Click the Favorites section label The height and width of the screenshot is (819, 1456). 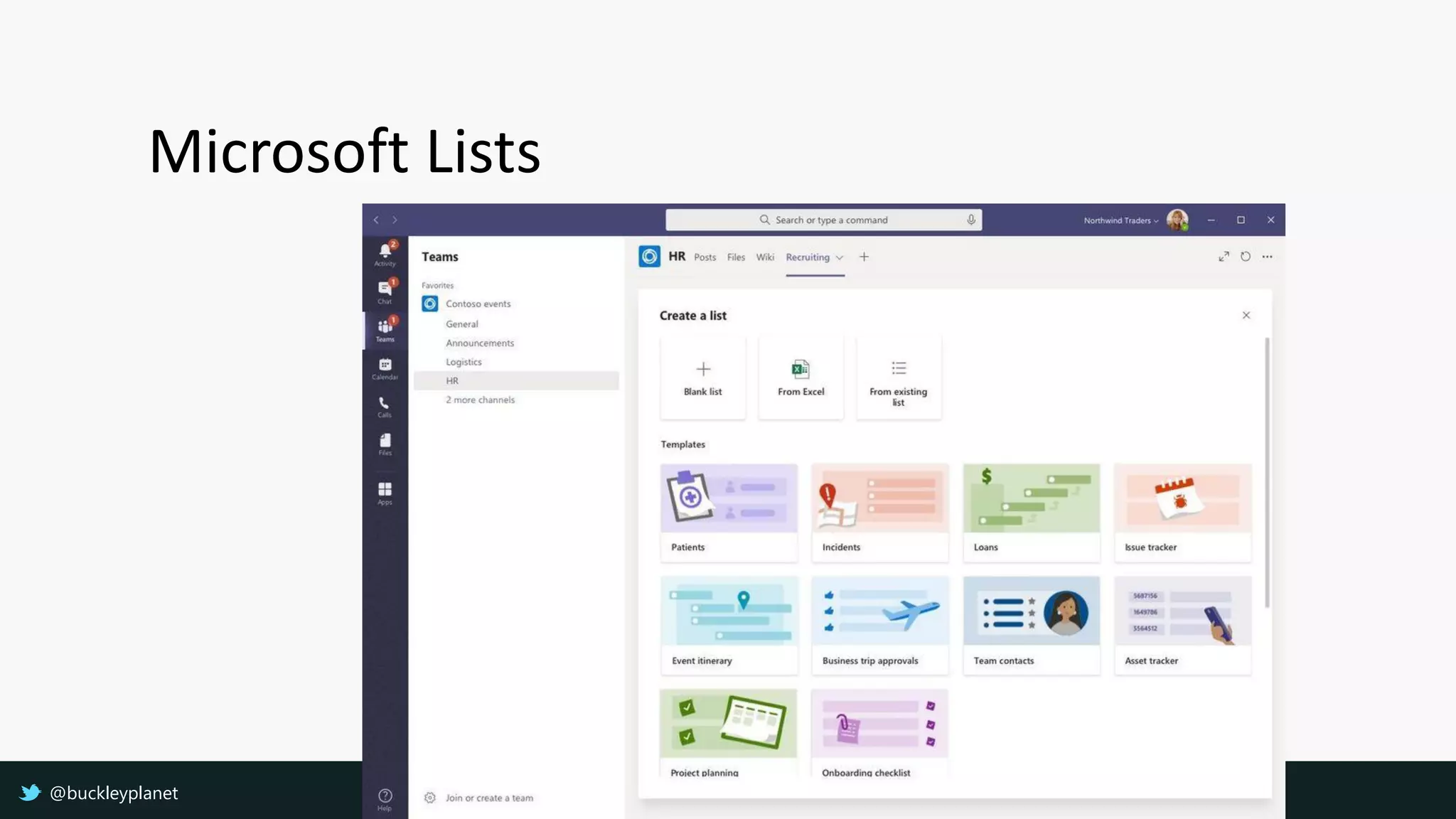coord(437,285)
